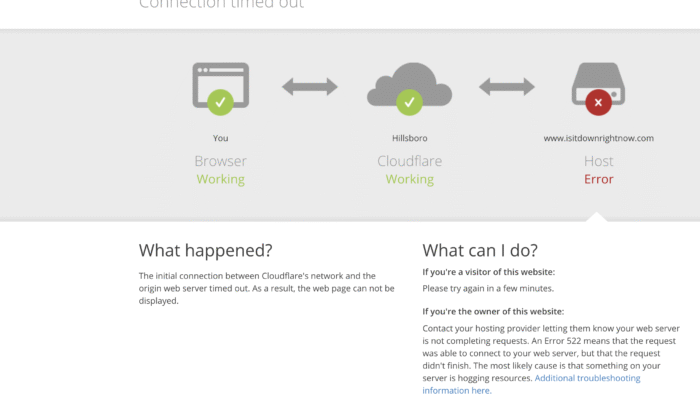
Task: Click the 'Host' heading text
Action: [x=598, y=161]
